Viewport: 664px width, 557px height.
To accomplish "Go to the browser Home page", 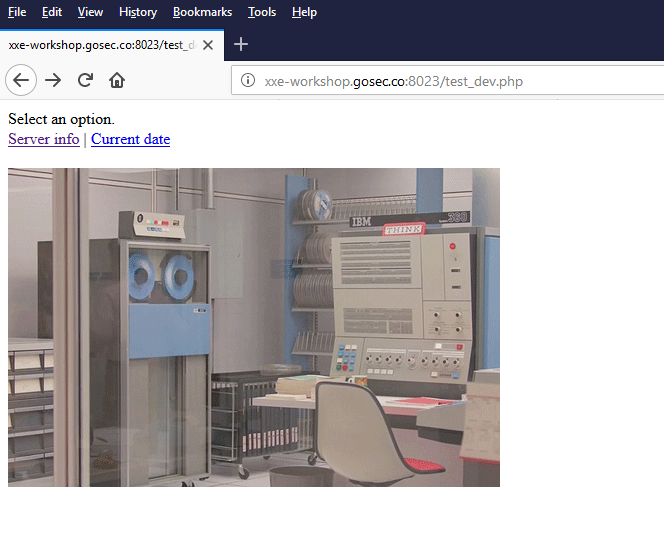I will [x=117, y=81].
